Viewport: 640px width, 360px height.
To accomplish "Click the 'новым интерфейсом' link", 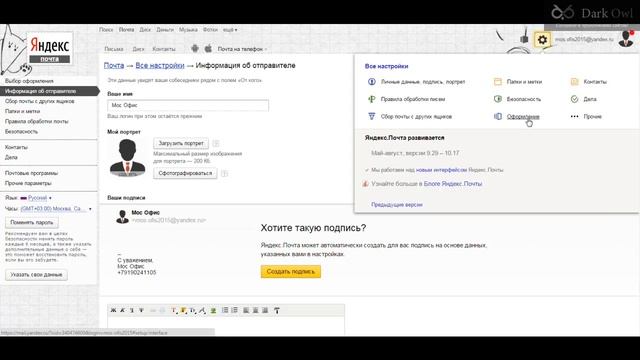I will (x=441, y=170).
